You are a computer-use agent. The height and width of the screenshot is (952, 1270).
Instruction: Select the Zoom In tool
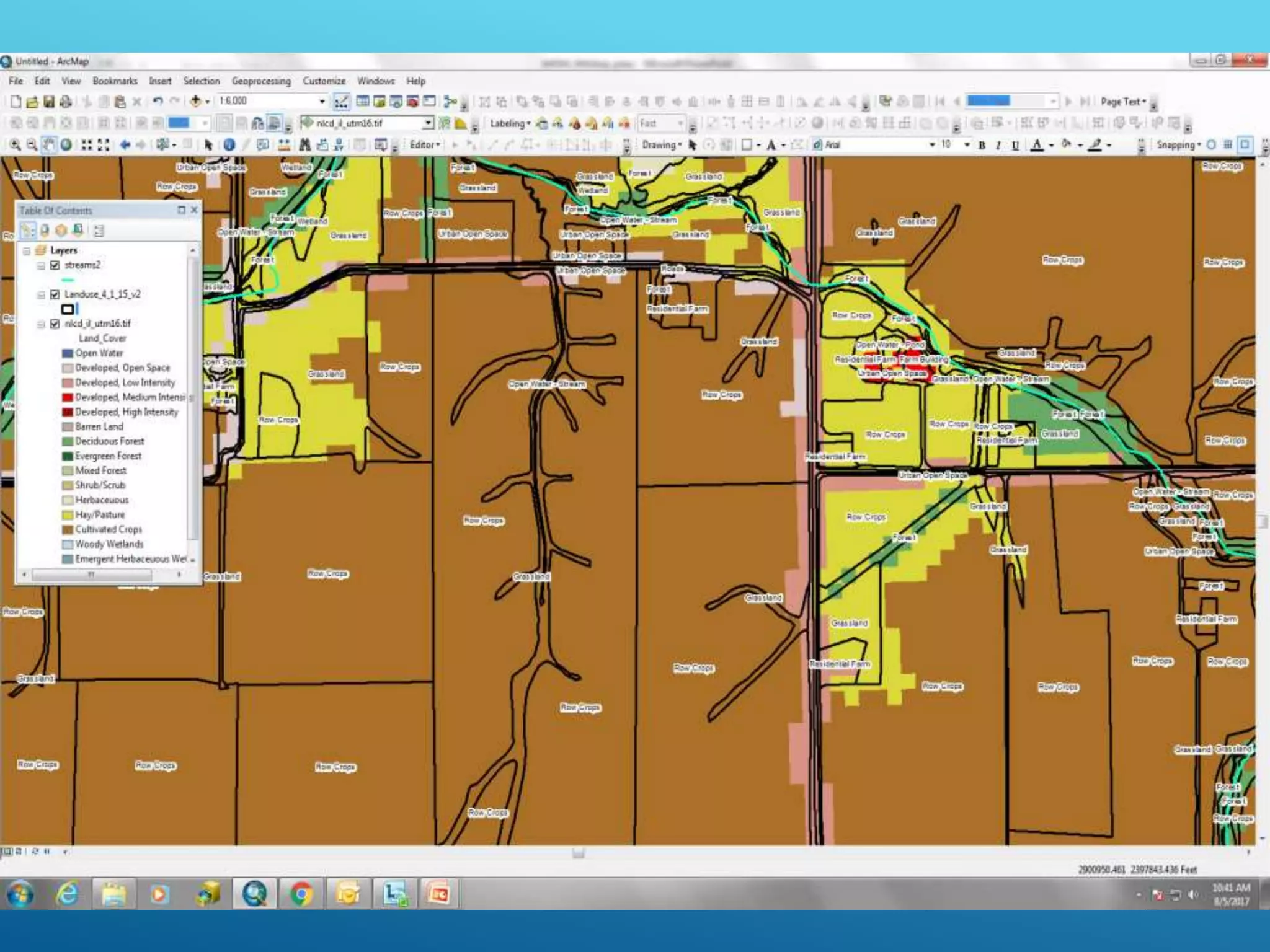15,145
